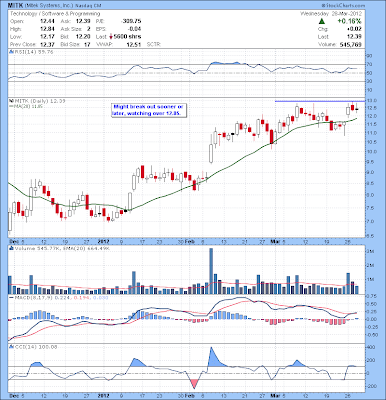
Task: Click the 0.75 label on the MACD axis
Action: (373, 296)
